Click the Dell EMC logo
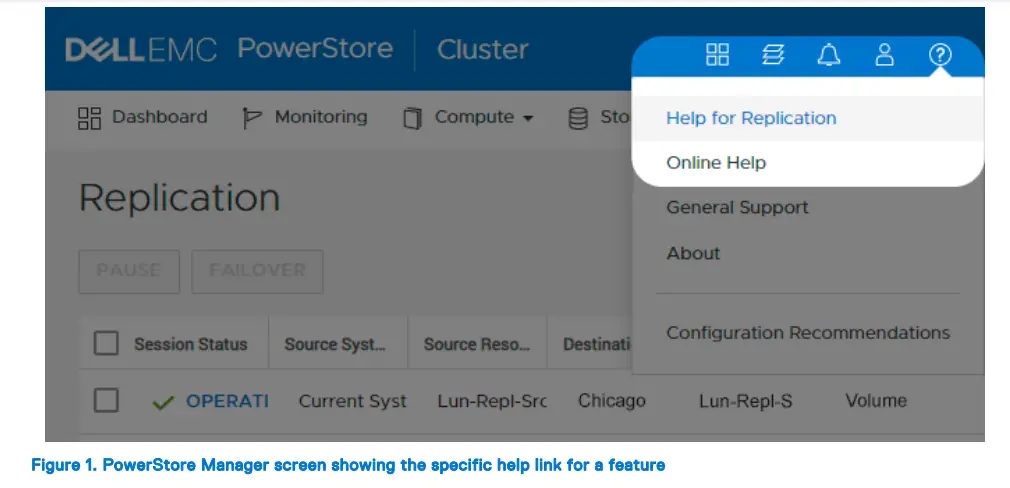Viewport: 1010px width, 488px height. pos(140,50)
